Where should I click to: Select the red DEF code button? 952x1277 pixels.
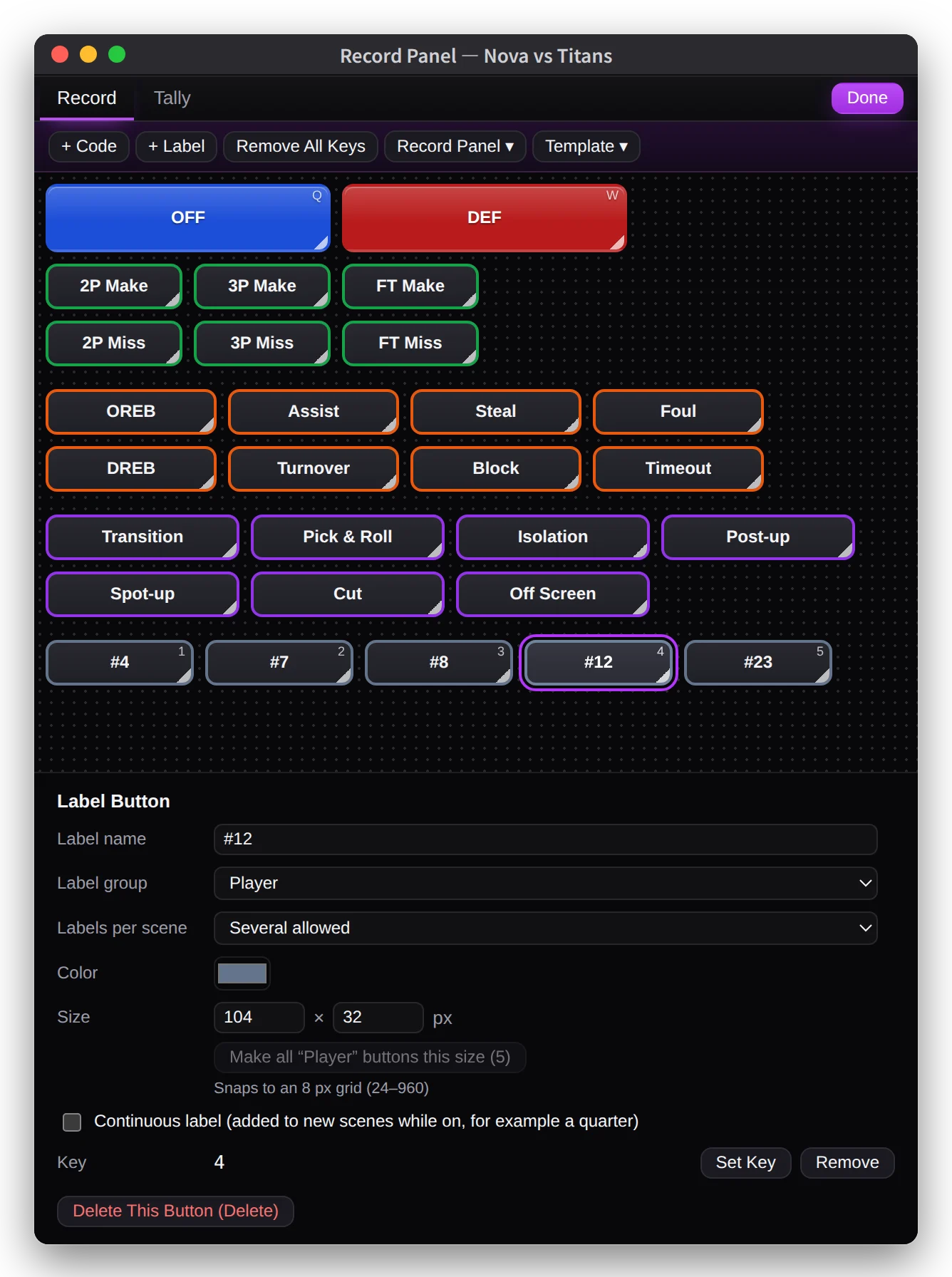(485, 218)
